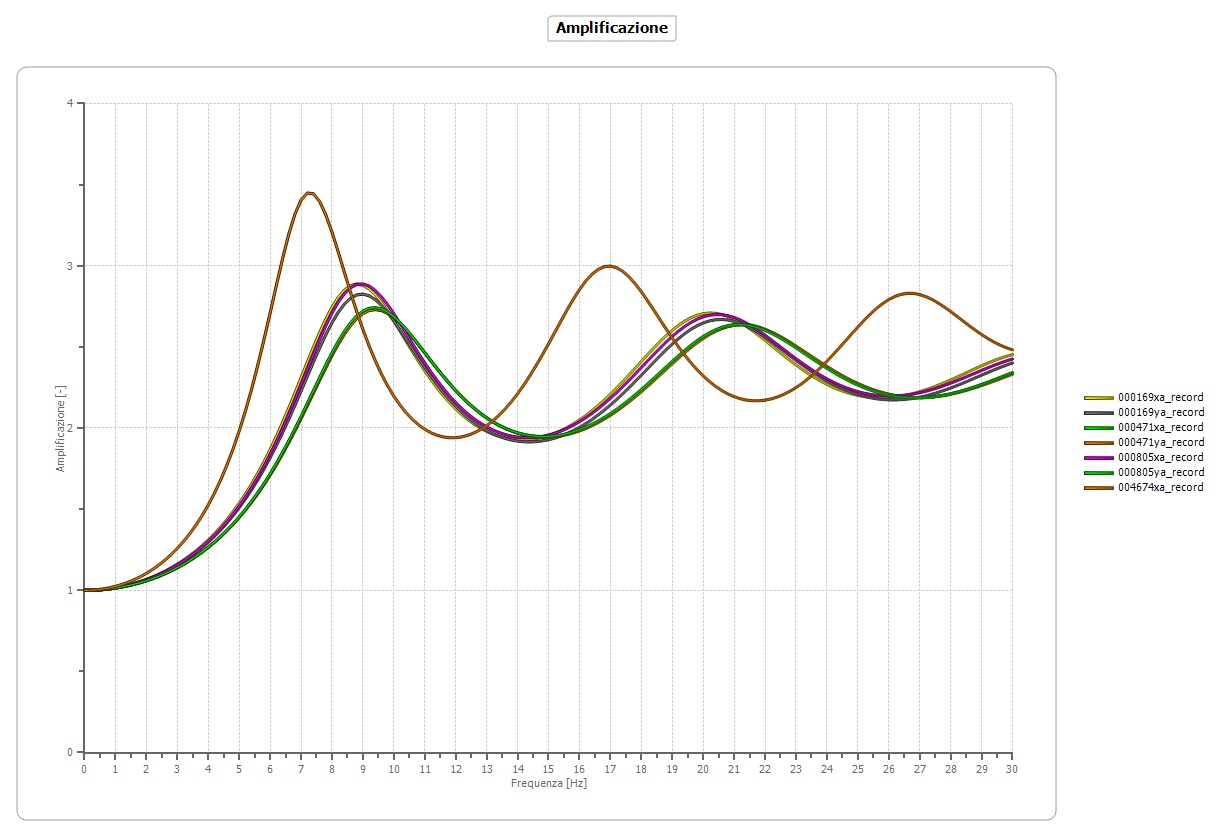Click the Amplificazione chart title
Screen dimensions: 1220x832
coord(612,28)
